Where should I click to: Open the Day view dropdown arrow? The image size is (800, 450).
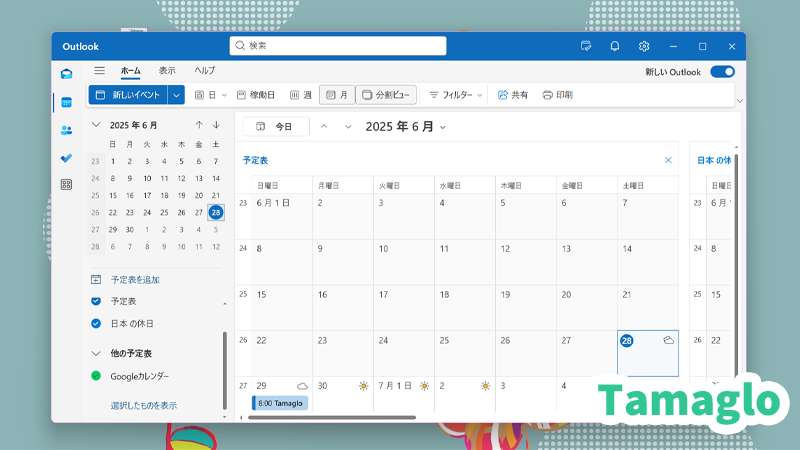tap(224, 95)
